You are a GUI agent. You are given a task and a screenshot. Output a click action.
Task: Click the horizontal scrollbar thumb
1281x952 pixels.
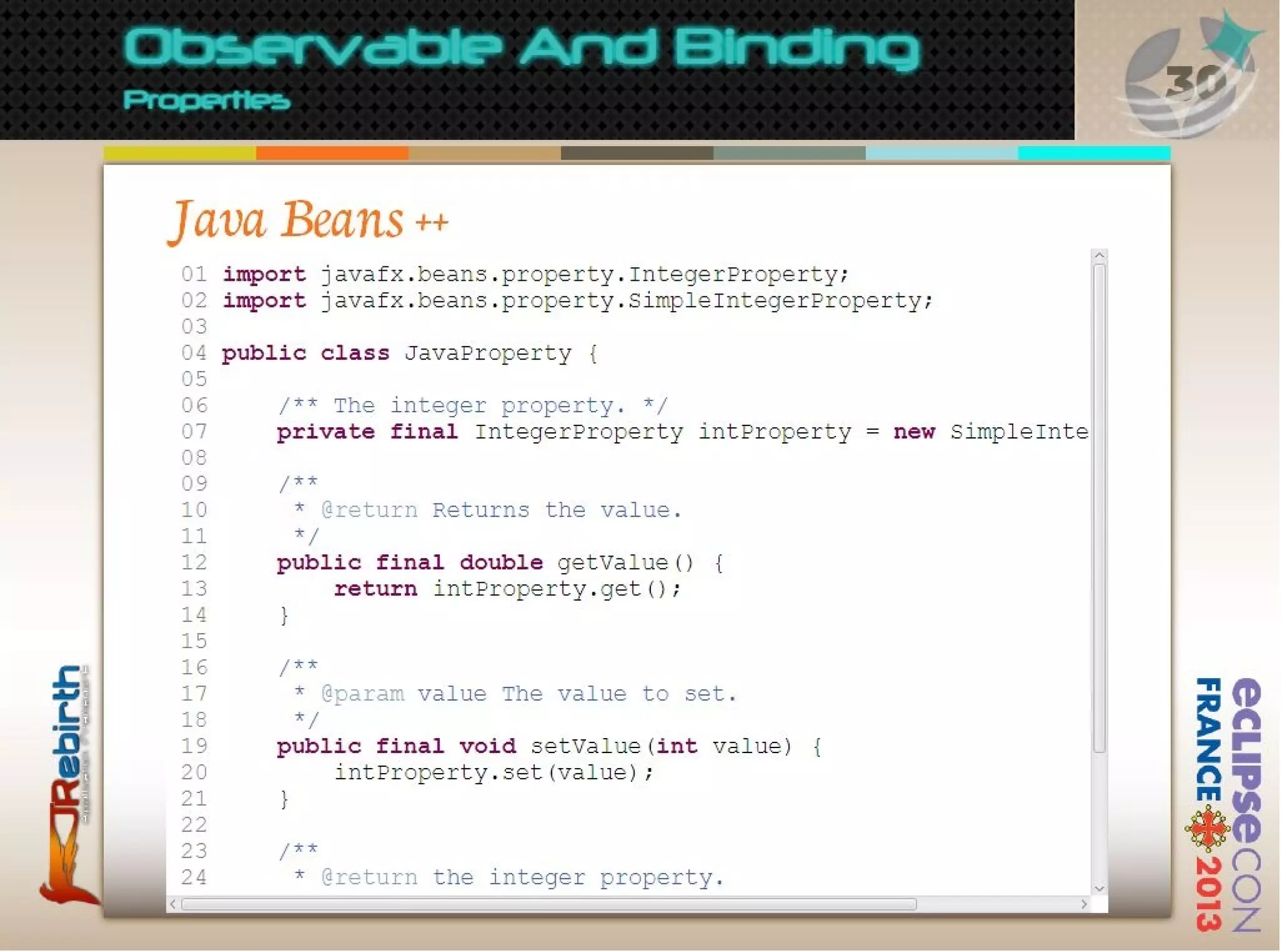[549, 904]
